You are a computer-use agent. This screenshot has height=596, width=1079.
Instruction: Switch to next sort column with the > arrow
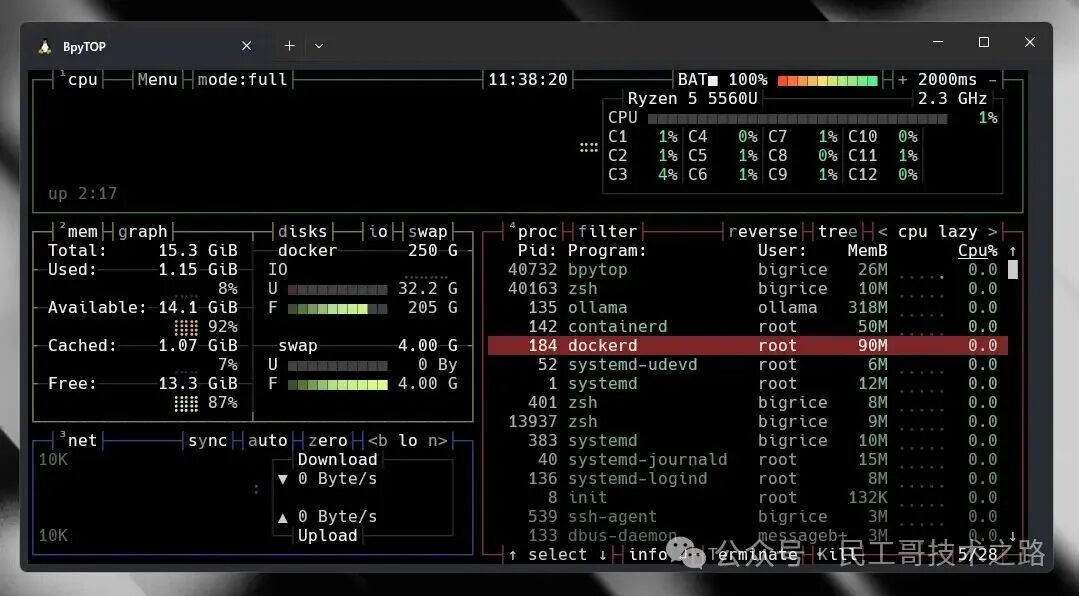point(992,232)
